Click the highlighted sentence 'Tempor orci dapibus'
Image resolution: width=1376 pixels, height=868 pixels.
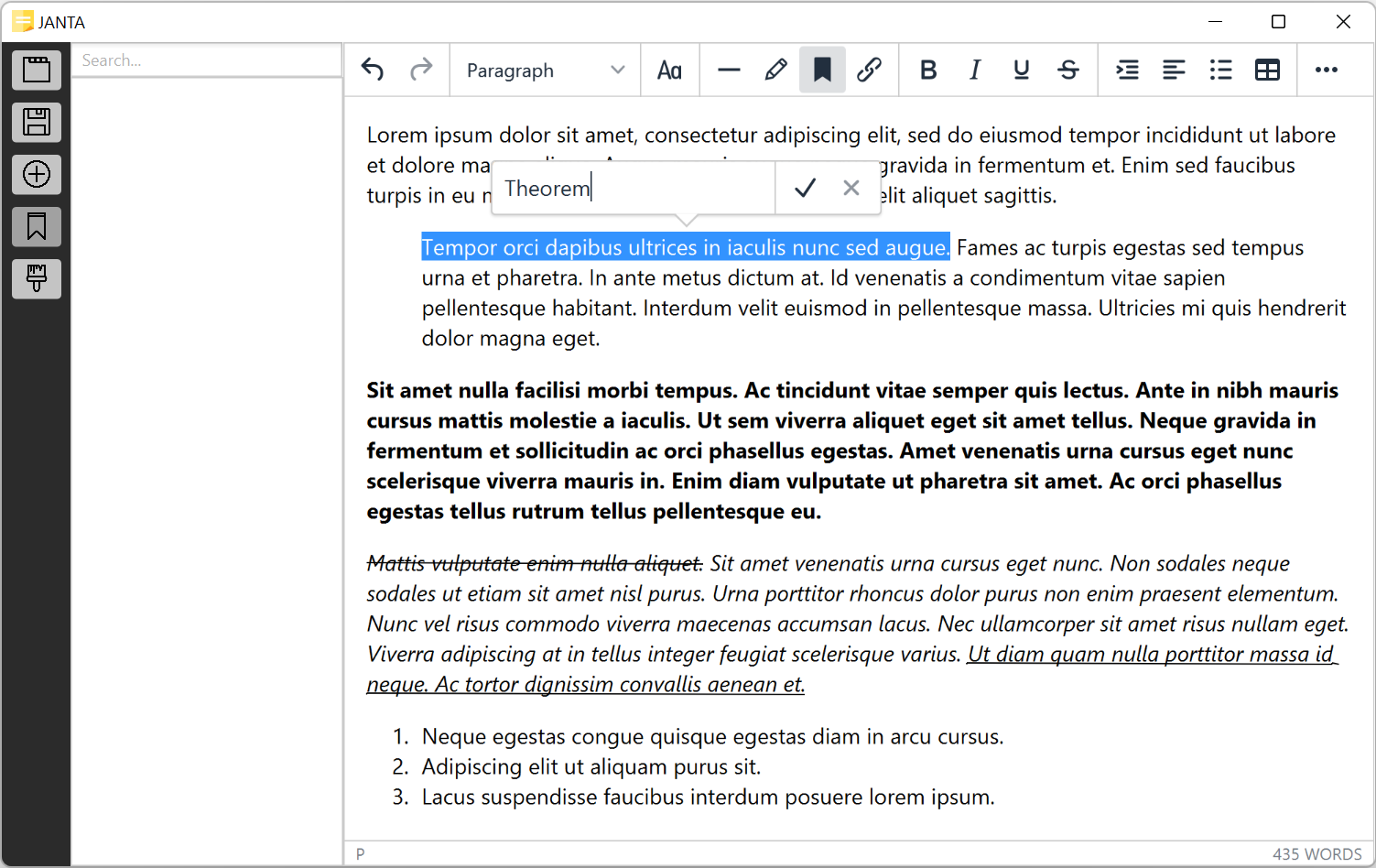(686, 247)
